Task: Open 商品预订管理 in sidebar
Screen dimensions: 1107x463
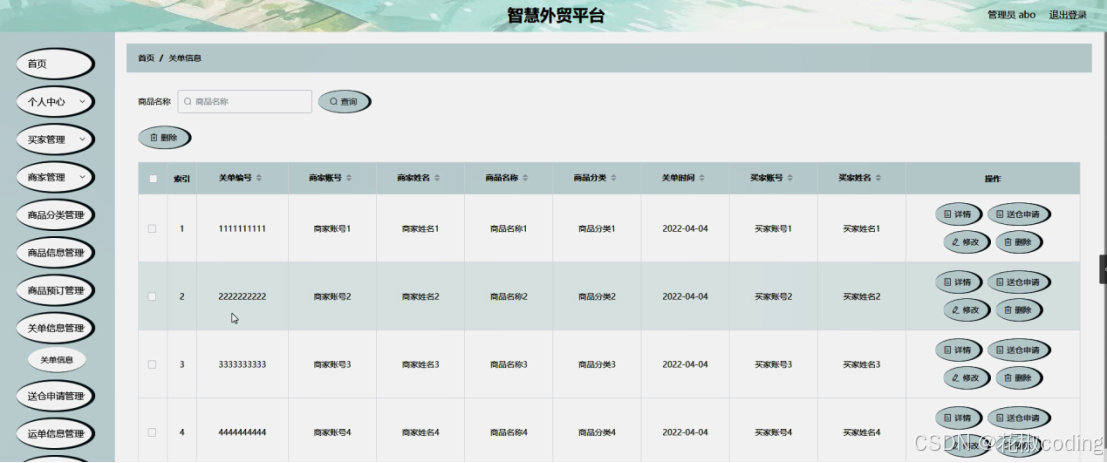Action: coord(55,291)
